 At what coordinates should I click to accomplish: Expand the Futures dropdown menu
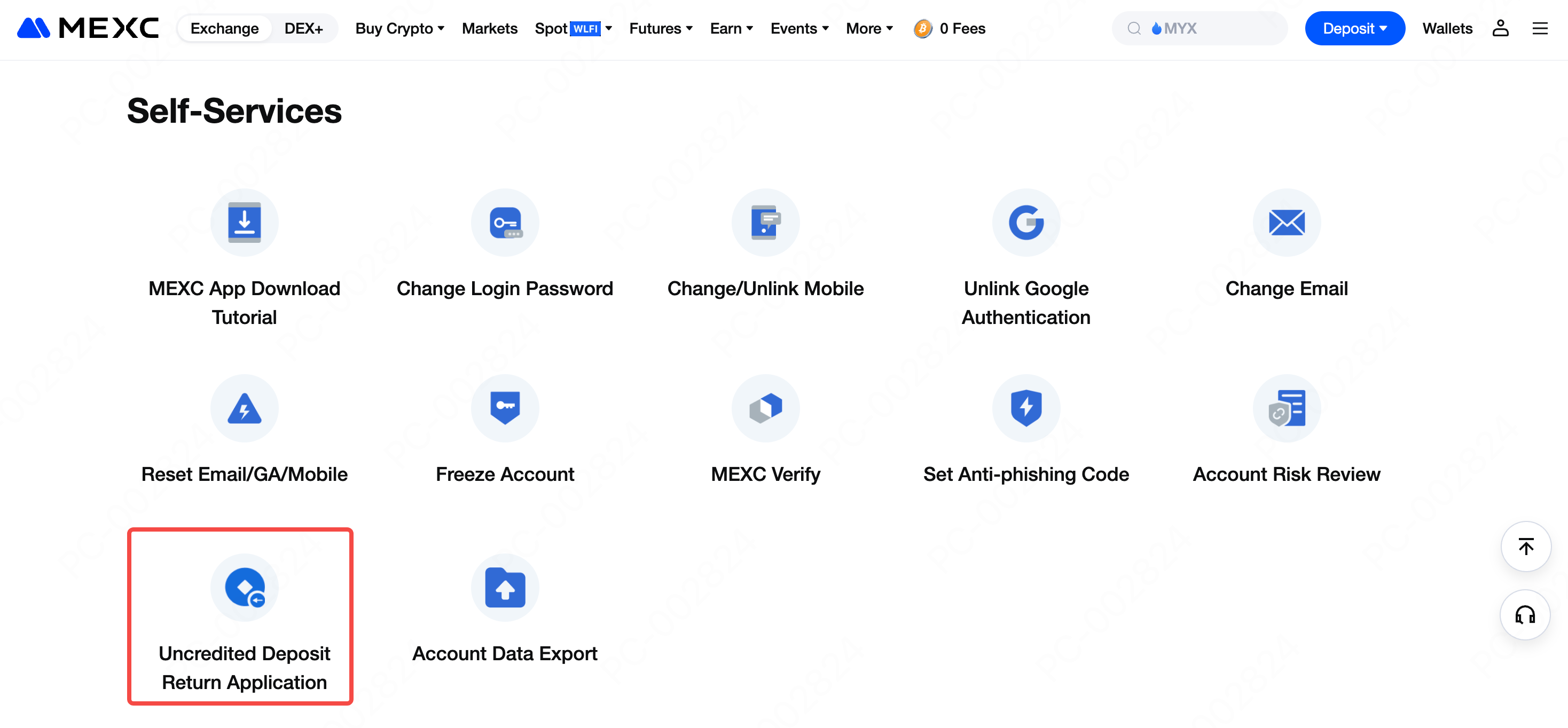[x=661, y=29]
